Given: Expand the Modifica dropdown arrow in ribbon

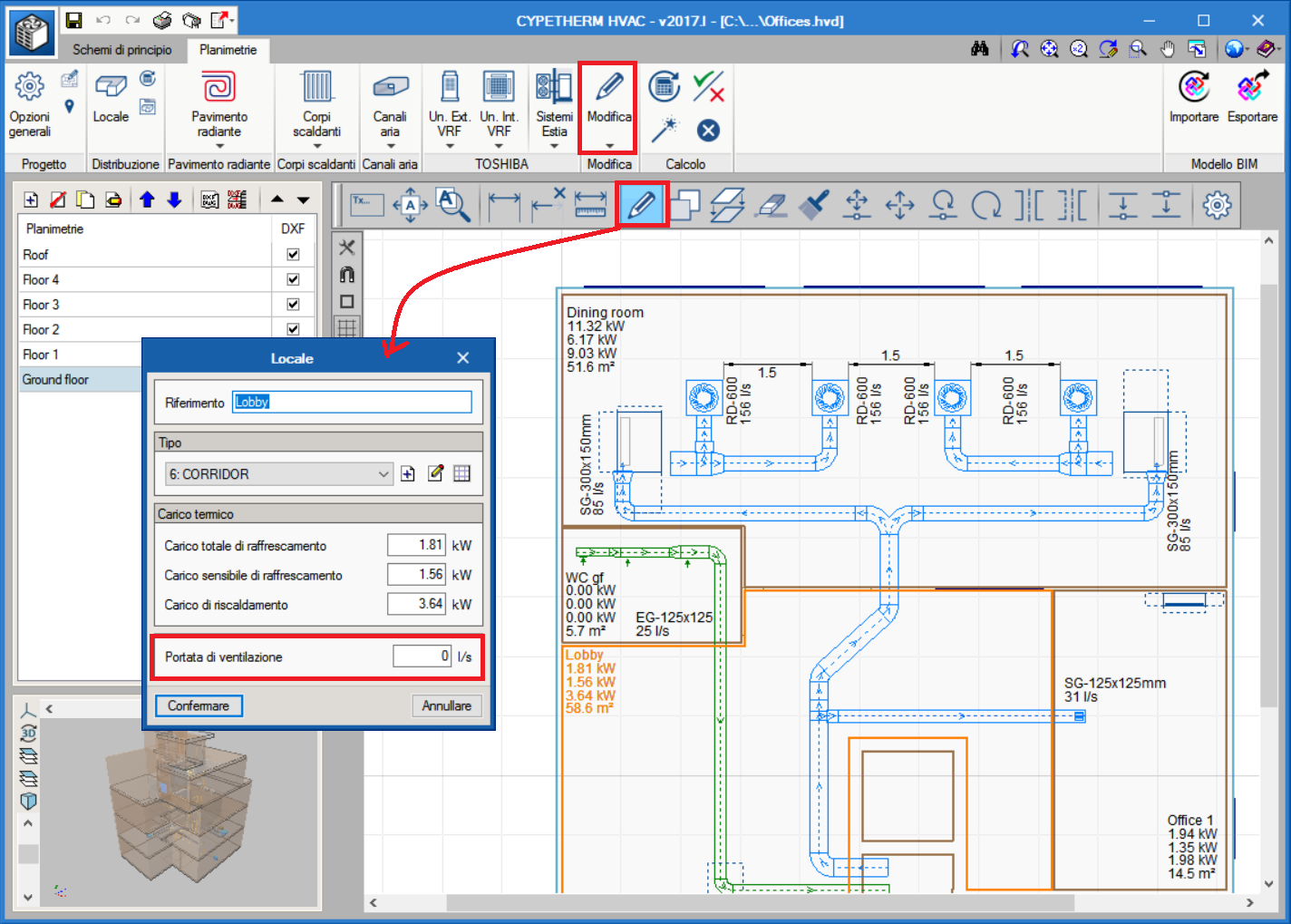Looking at the screenshot, I should pos(609,146).
